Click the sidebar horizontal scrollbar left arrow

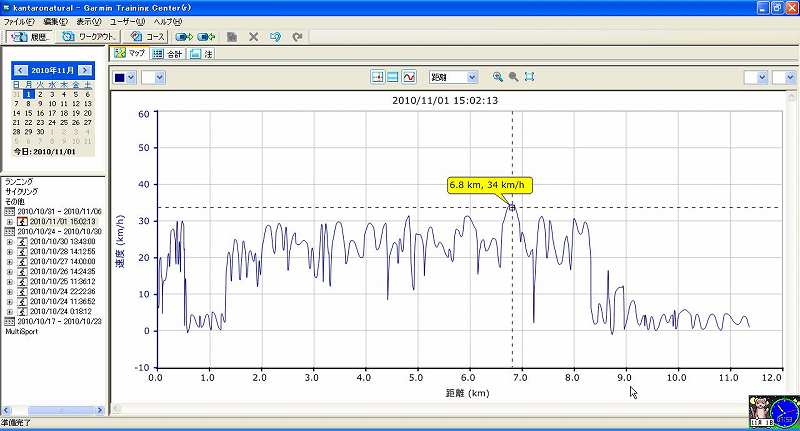[x=6, y=410]
